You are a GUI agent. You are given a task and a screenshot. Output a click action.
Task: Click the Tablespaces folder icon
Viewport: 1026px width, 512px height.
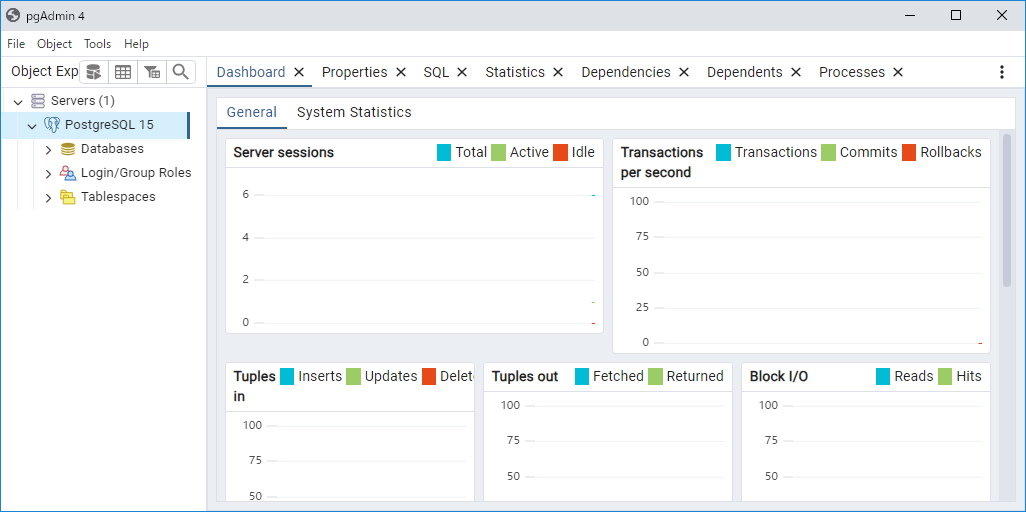pyautogui.click(x=68, y=197)
